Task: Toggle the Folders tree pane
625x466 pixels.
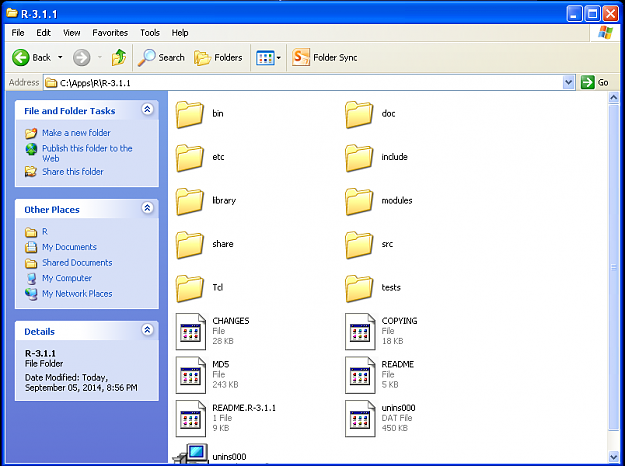Action: click(218, 58)
